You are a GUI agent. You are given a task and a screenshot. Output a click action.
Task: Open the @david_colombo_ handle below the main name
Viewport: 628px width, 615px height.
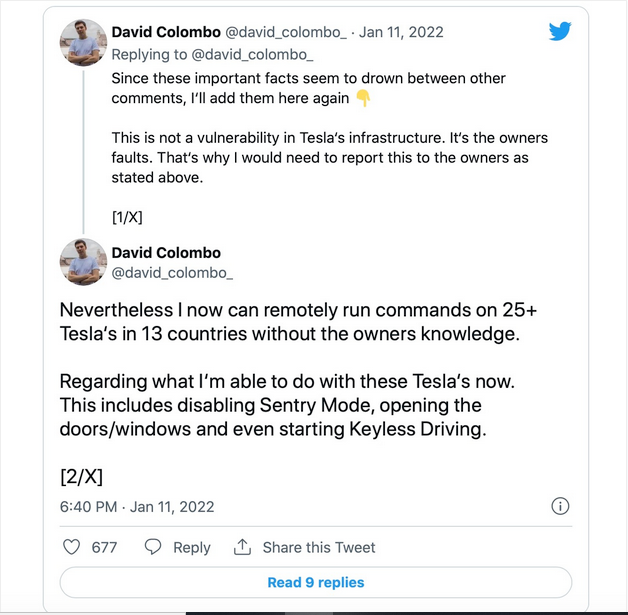172,272
